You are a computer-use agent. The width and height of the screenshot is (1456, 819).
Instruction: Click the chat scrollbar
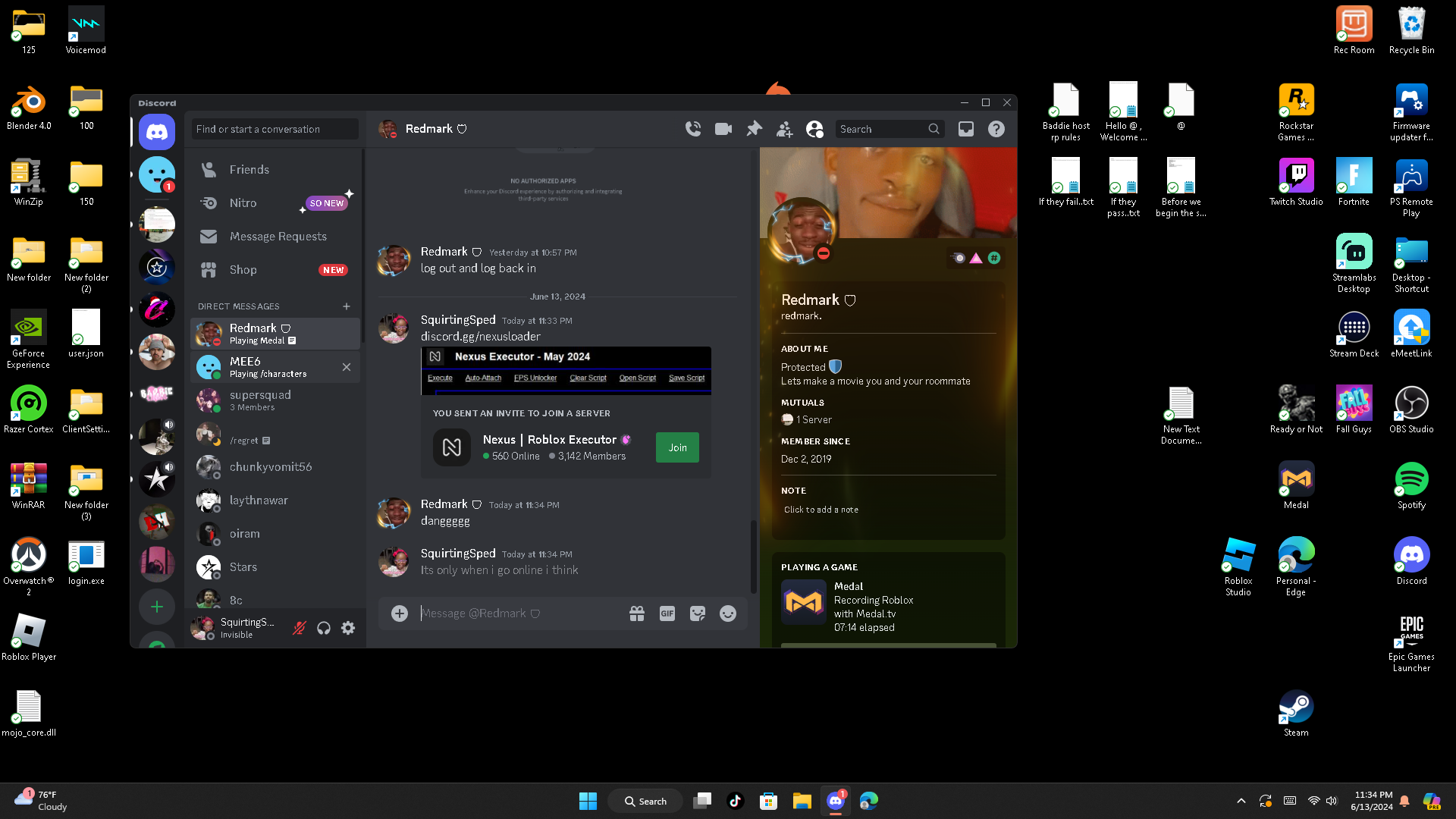coord(753,556)
